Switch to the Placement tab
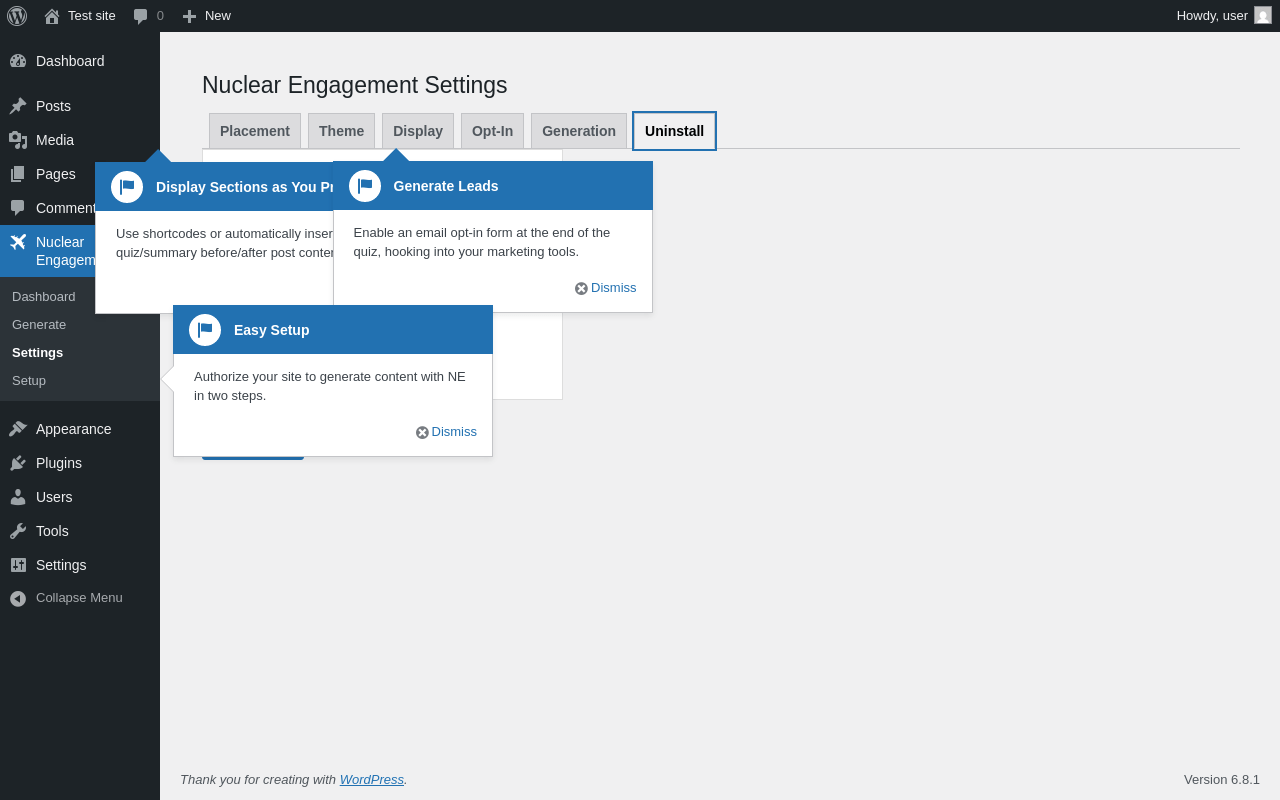This screenshot has width=1280, height=800. click(x=255, y=131)
